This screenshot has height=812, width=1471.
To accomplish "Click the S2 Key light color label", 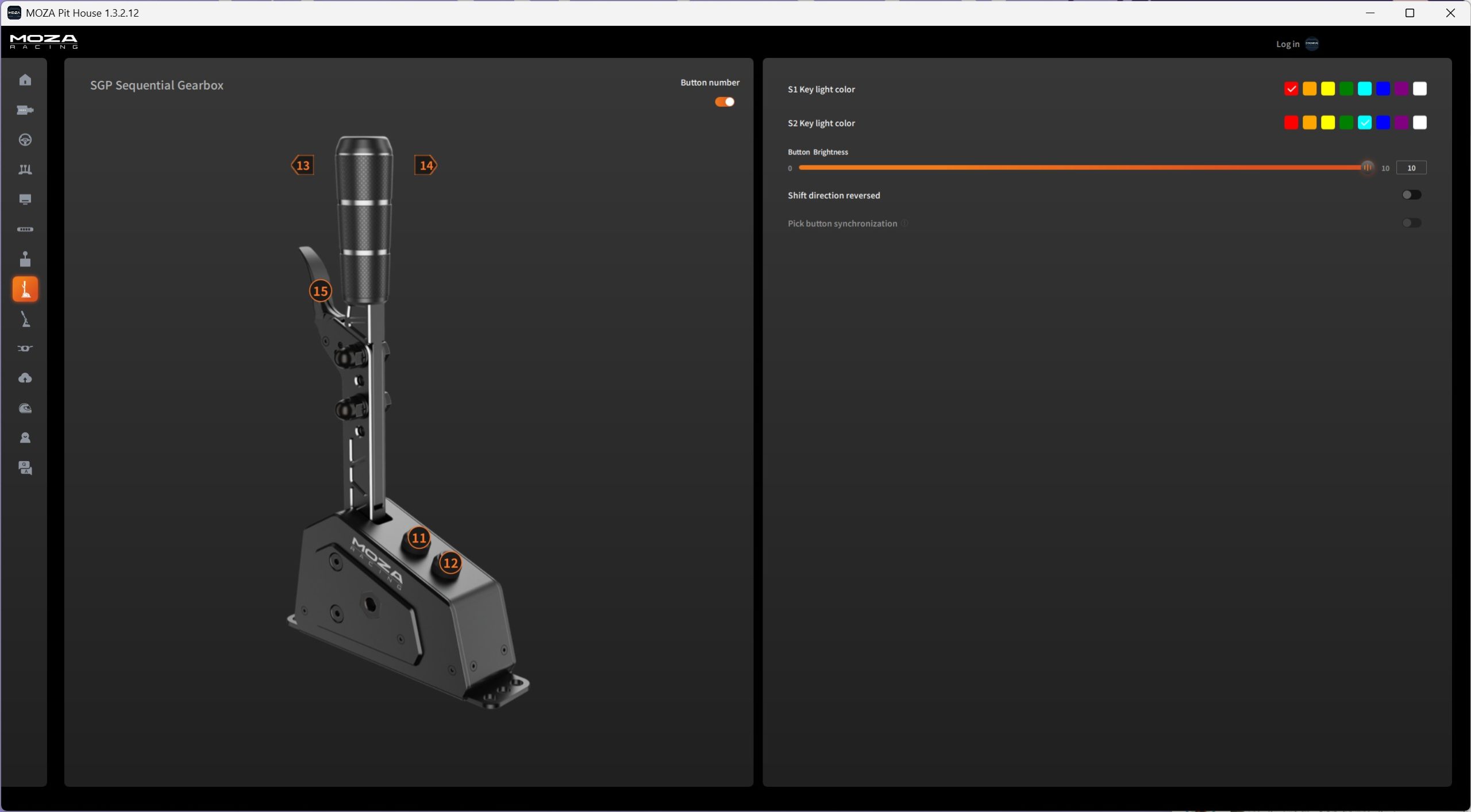I will tap(821, 123).
